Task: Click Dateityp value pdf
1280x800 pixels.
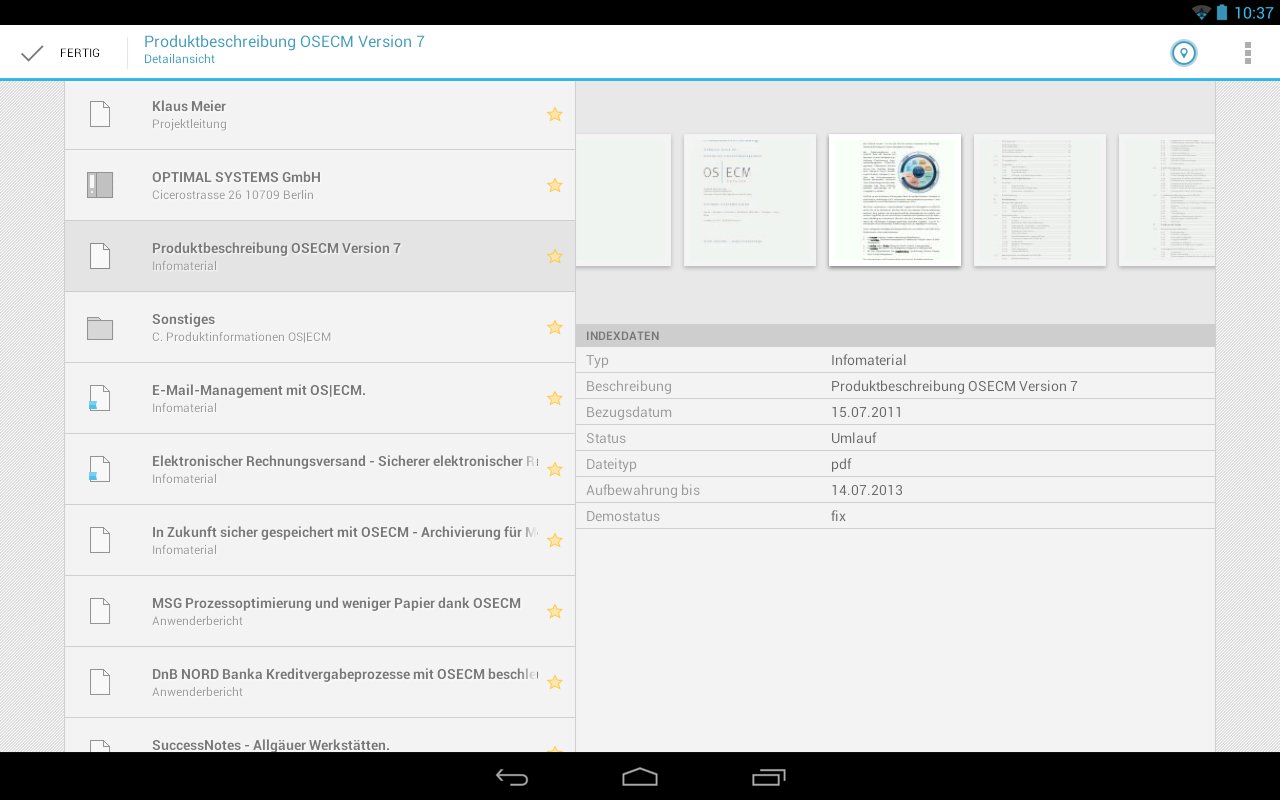Action: (841, 464)
